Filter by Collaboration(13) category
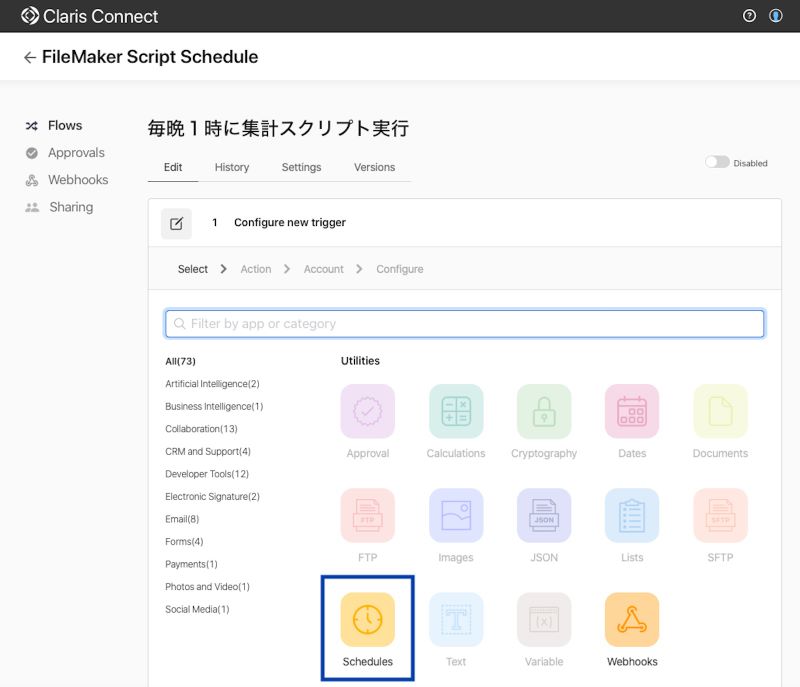 pos(201,429)
